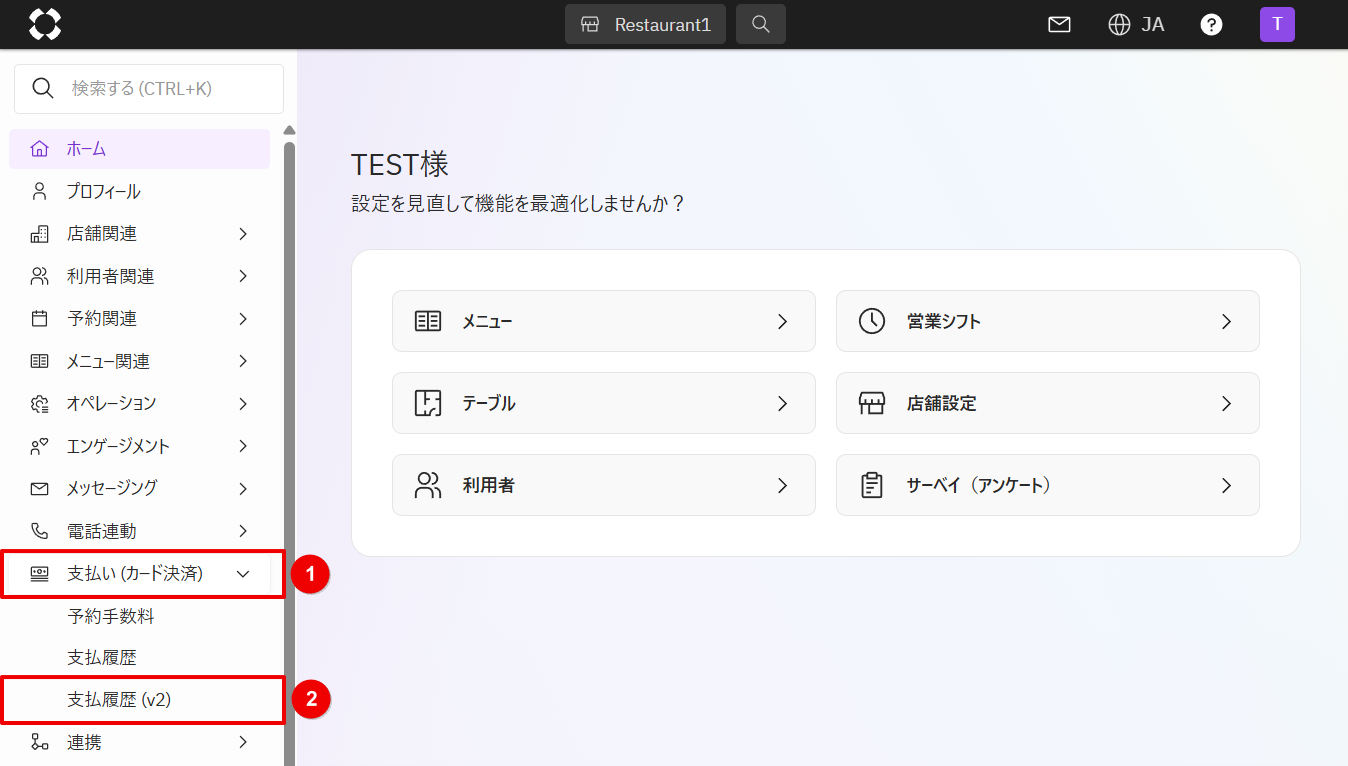Expand the エンゲージメント chevron
The image size is (1348, 766).
[243, 446]
